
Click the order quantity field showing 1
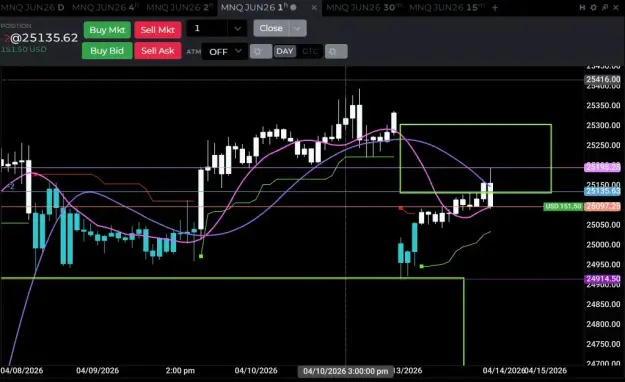pyautogui.click(x=207, y=28)
